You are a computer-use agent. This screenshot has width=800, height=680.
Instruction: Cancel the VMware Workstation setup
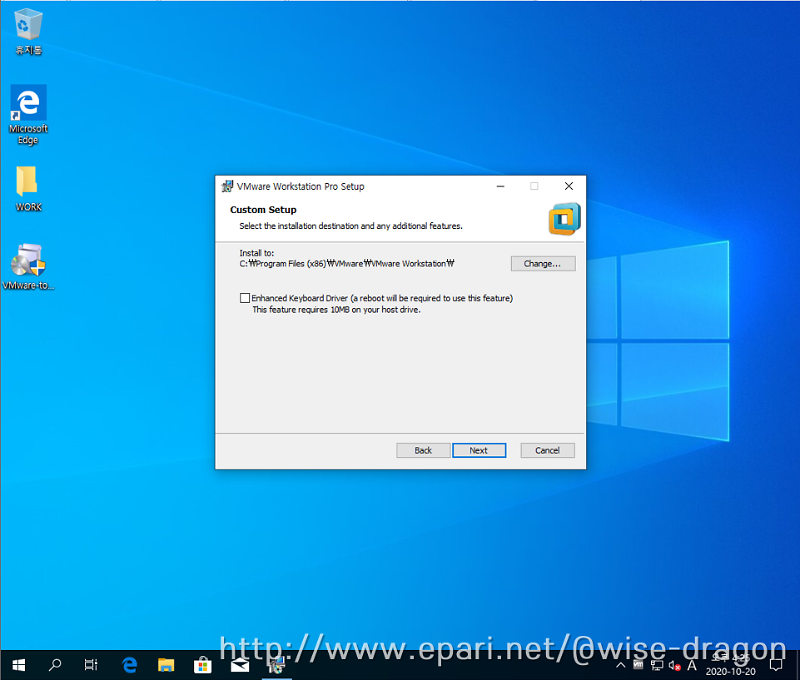tap(547, 450)
